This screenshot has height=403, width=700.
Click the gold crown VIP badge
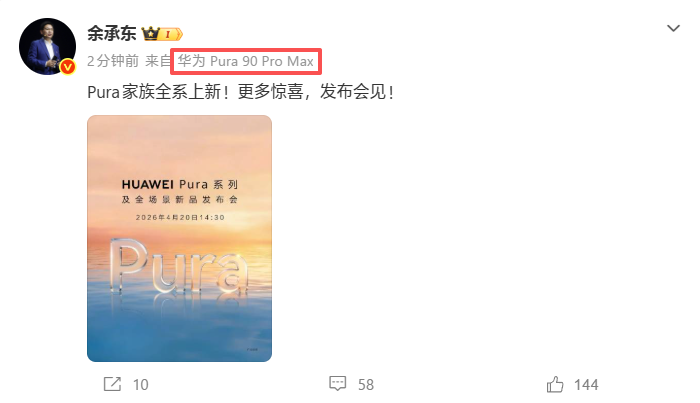pos(151,34)
